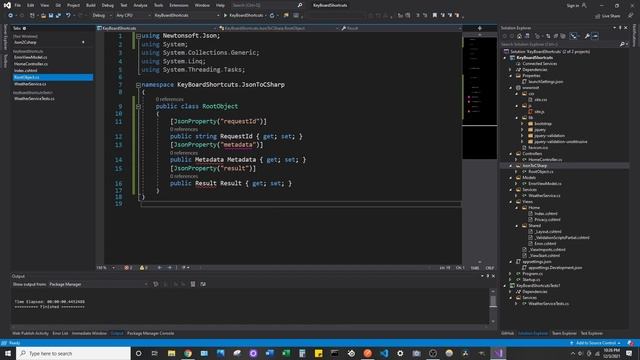The image size is (640, 360).
Task: Toggle the bookmark icon in the toolbar
Action: point(435,16)
